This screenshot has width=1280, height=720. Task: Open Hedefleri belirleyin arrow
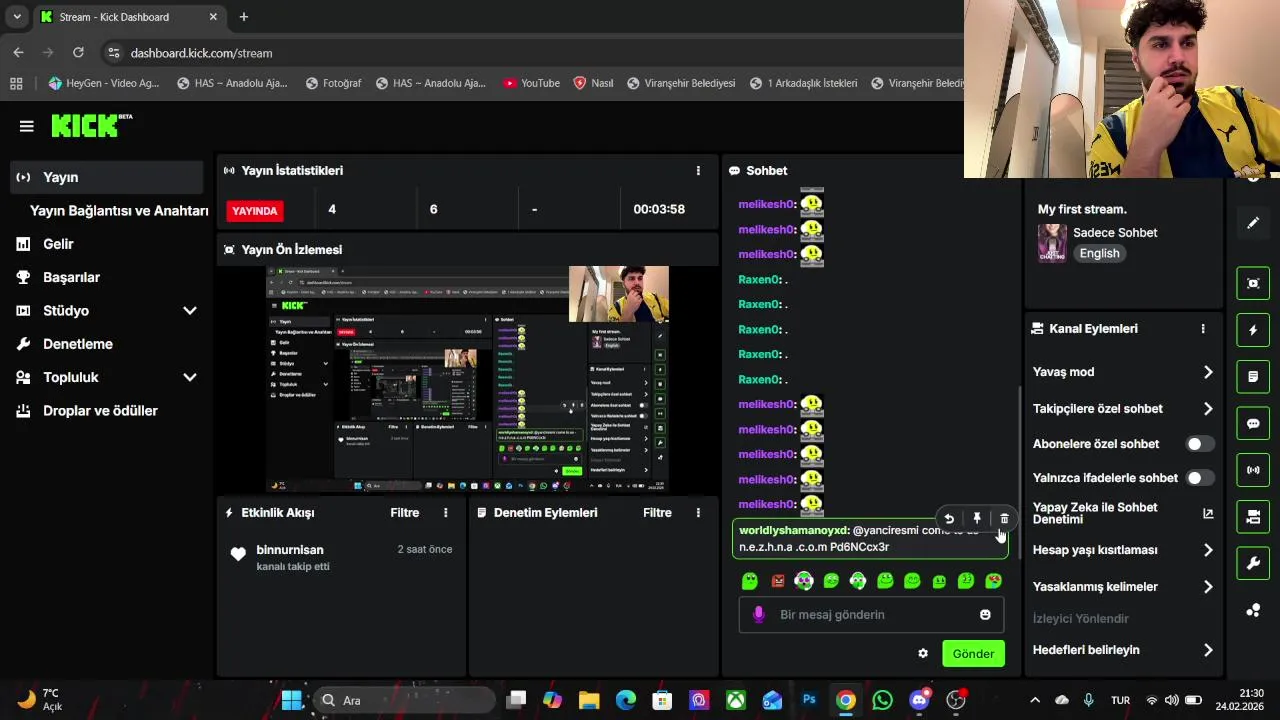tap(1208, 650)
